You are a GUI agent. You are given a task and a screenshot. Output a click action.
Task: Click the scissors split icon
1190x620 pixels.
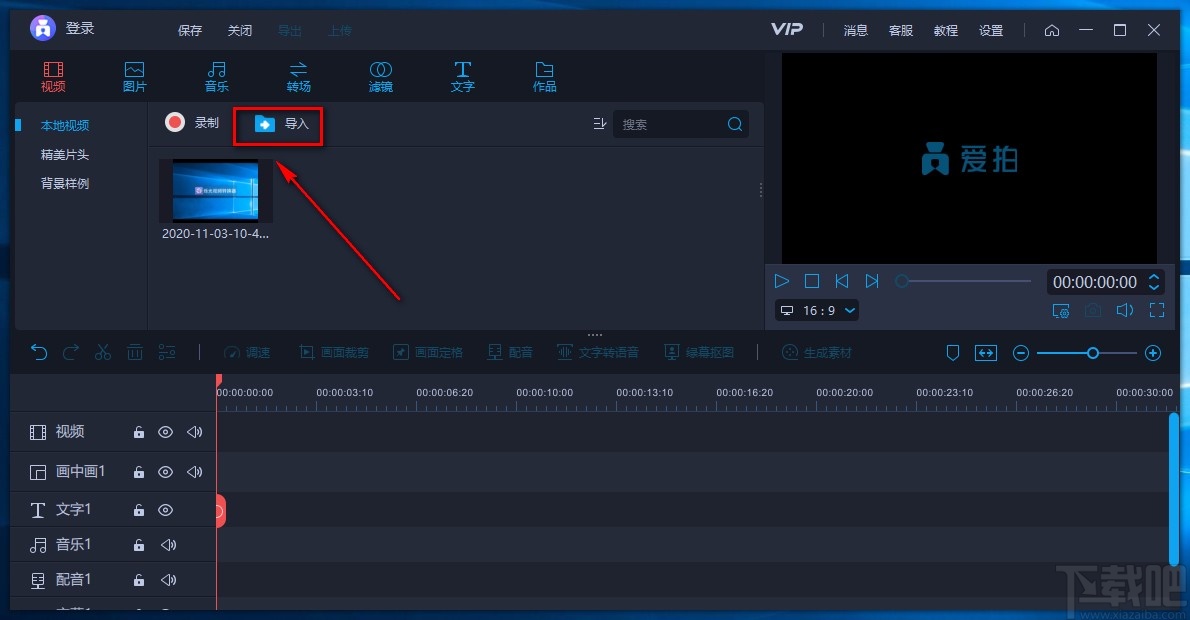point(102,352)
